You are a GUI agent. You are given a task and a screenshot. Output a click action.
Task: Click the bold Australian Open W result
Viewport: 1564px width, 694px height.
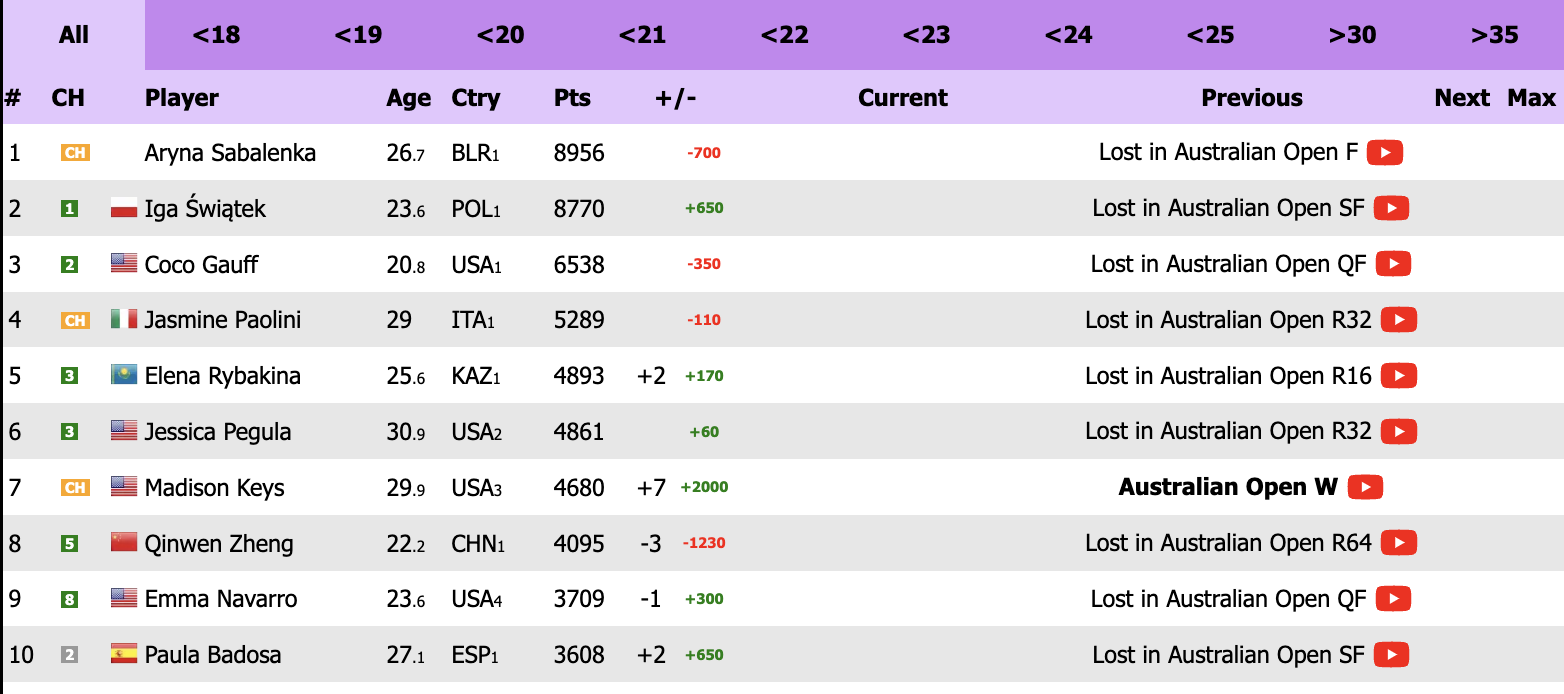click(x=1227, y=487)
